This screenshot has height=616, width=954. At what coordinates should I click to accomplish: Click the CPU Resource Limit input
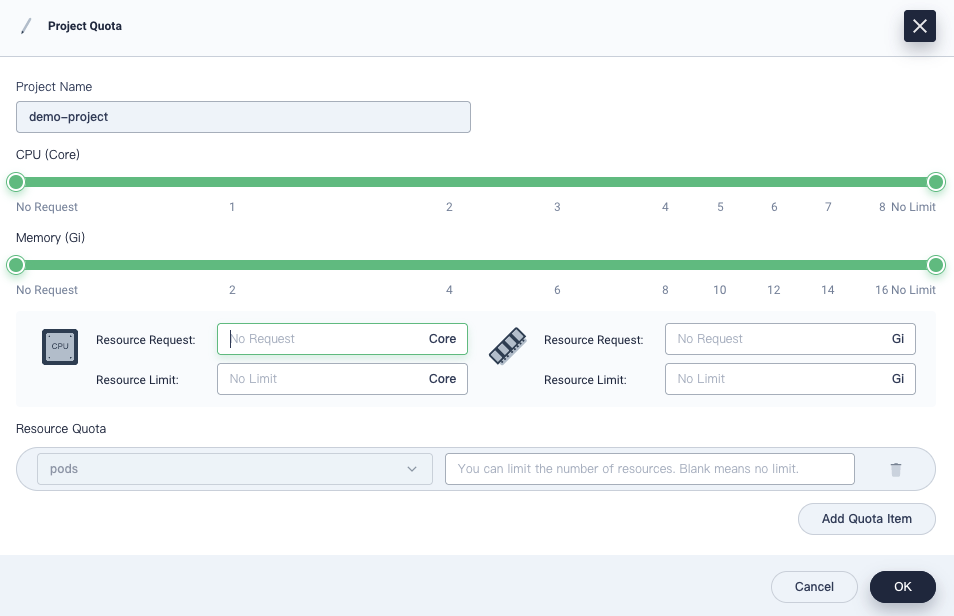[x=330, y=379]
